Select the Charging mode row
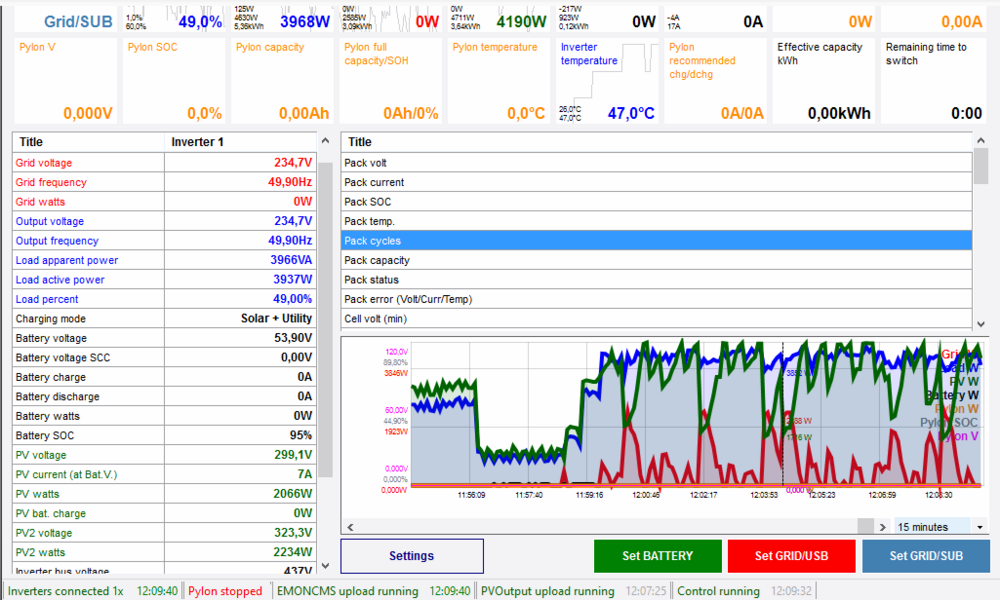Viewport: 1000px width, 600px height. pyautogui.click(x=164, y=319)
